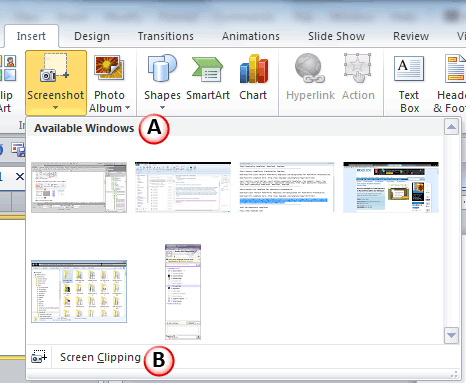Go to the Review tab

point(411,36)
